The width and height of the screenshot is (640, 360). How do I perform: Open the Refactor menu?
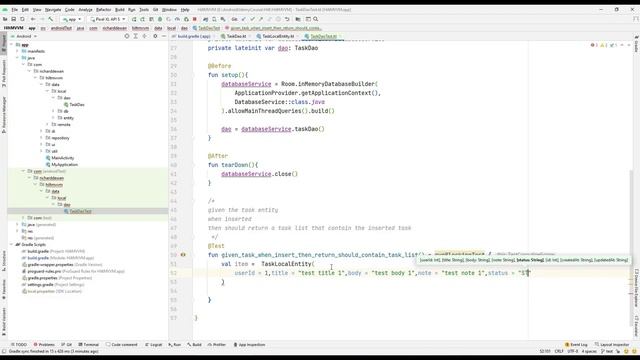103,9
